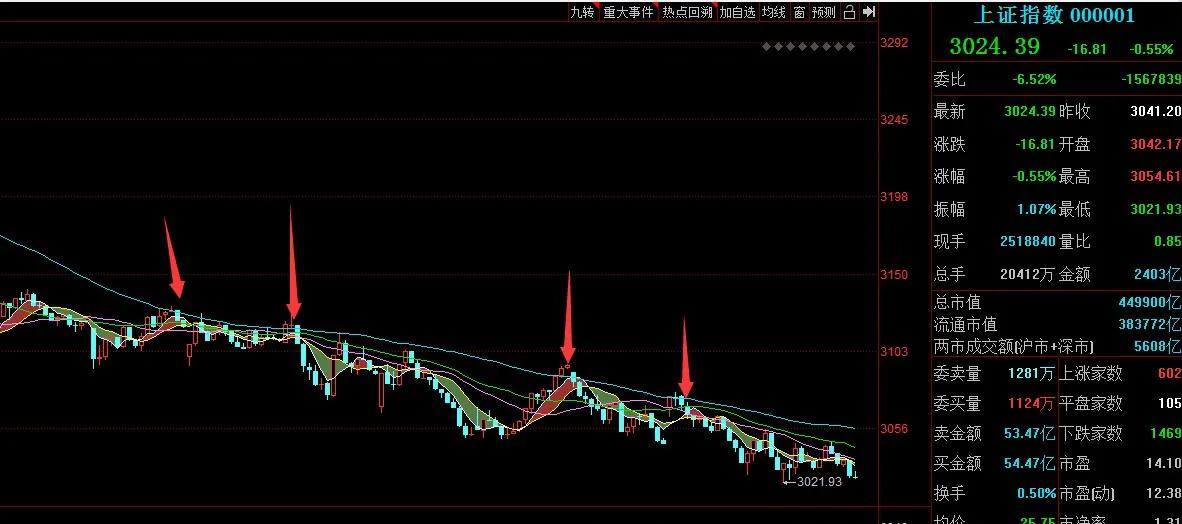Click the 市盈 value 14.10
This screenshot has width=1182, height=524.
point(1164,463)
